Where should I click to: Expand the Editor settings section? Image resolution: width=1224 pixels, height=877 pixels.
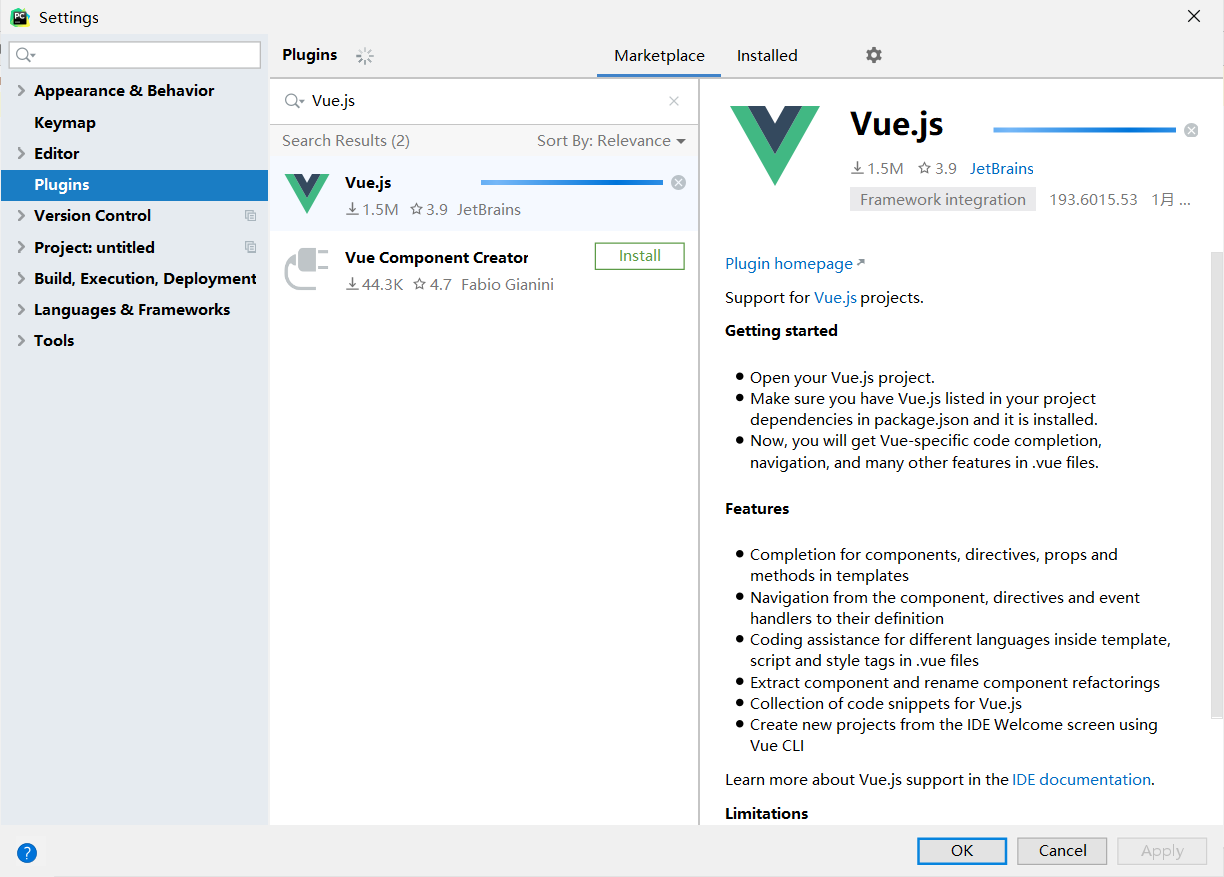pyautogui.click(x=21, y=153)
